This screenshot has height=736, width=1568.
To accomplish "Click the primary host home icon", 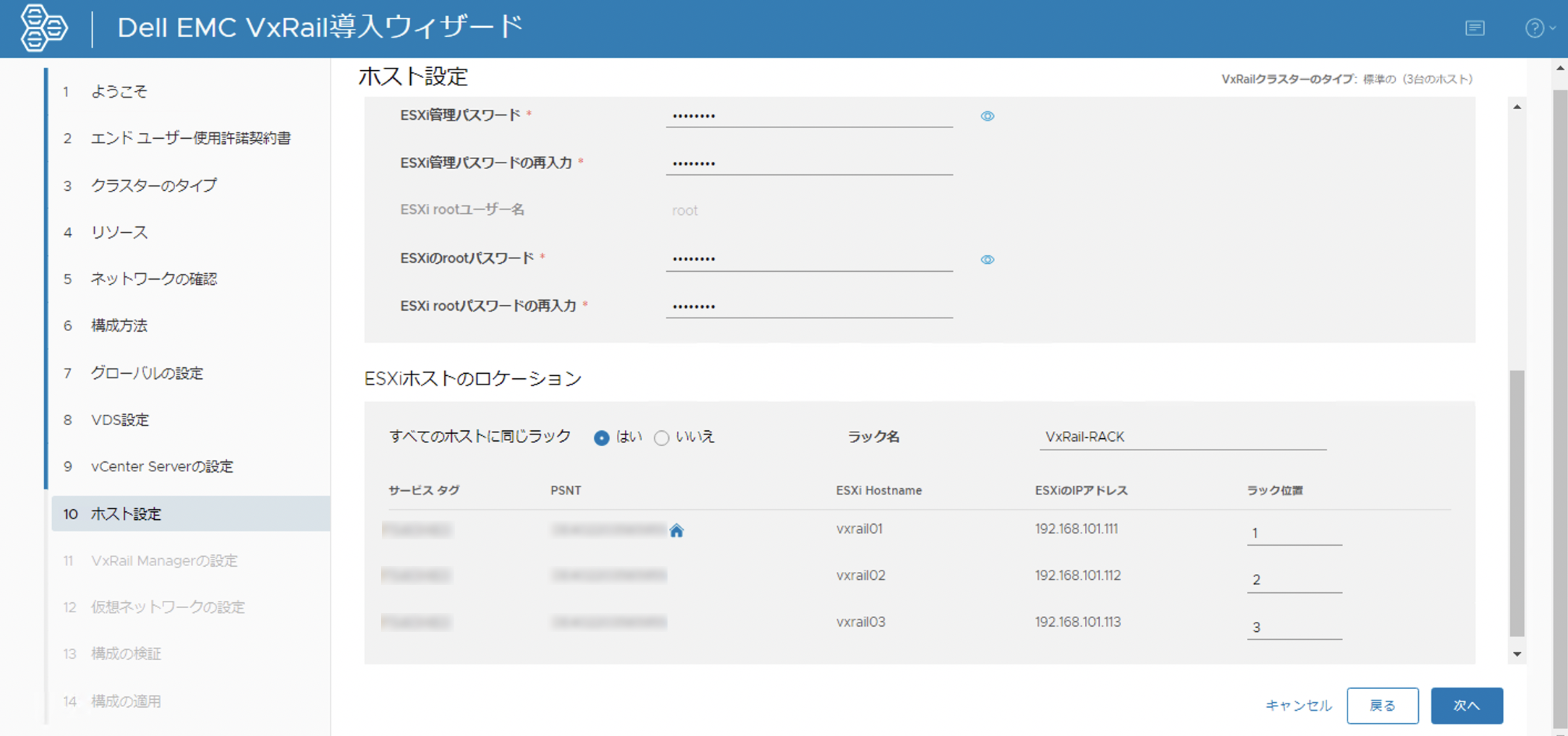I will click(676, 531).
